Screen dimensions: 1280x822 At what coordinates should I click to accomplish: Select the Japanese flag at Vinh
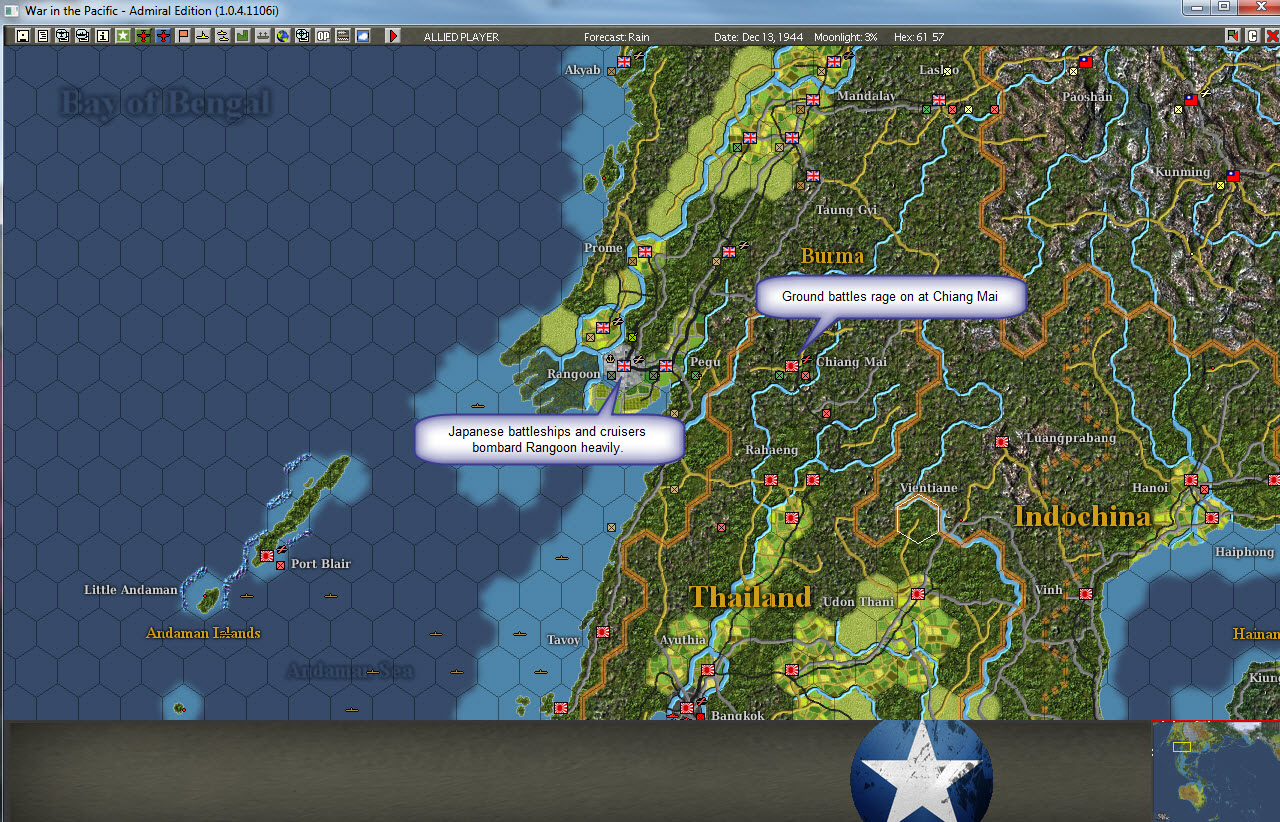tap(1085, 594)
